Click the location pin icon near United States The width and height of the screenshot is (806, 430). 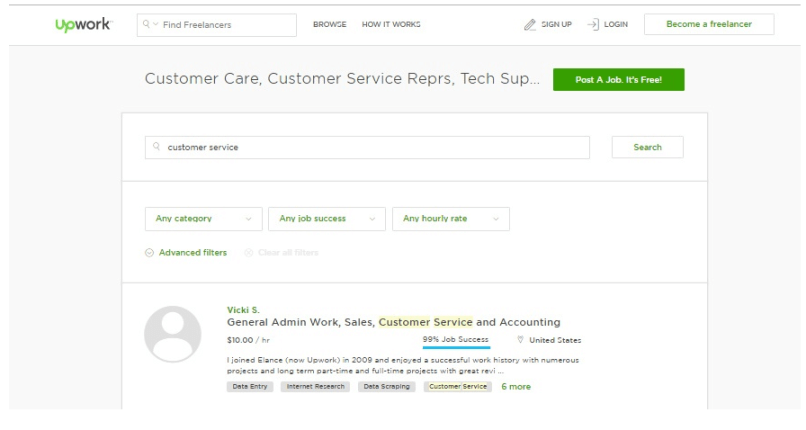click(520, 340)
